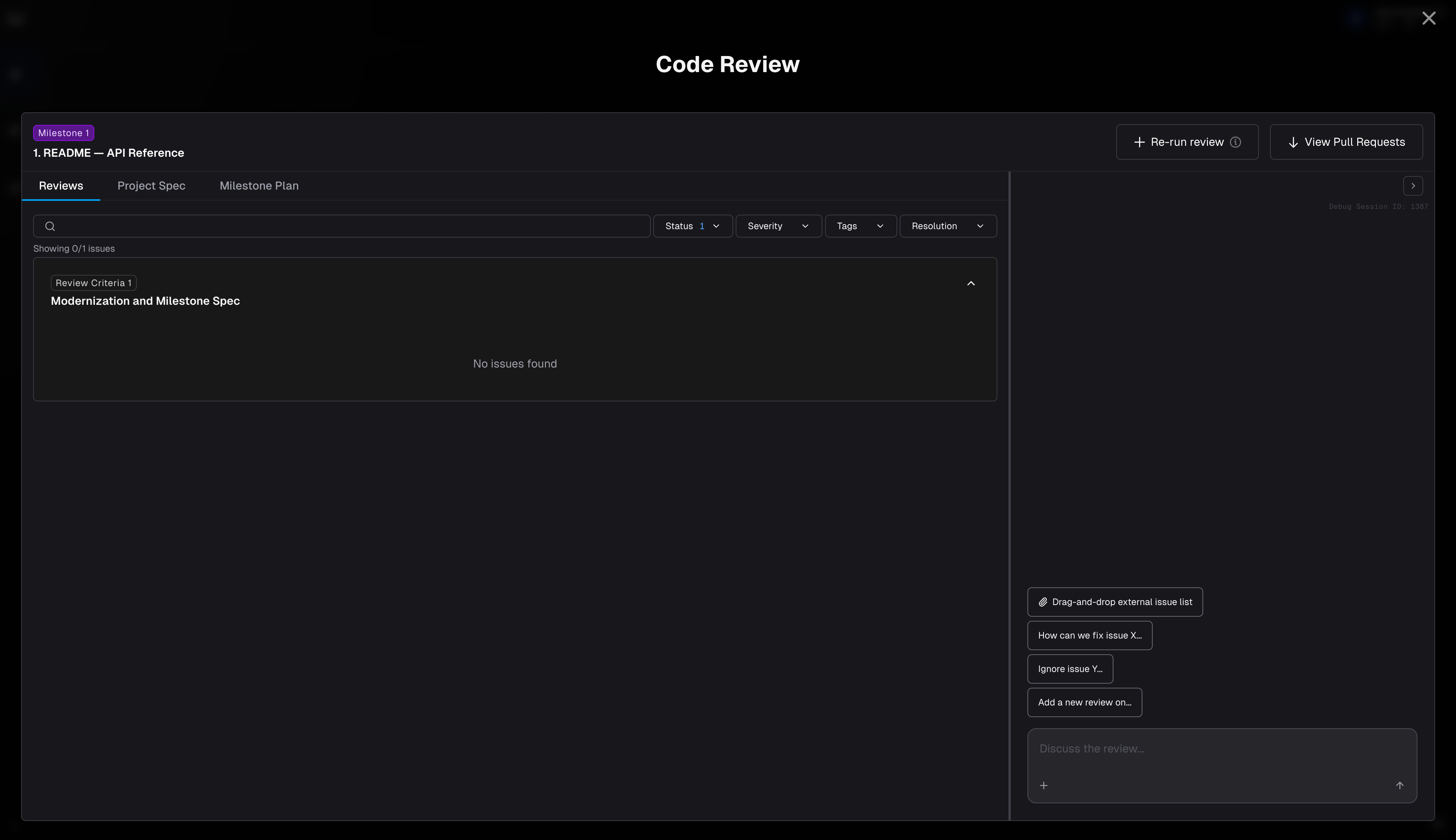The width and height of the screenshot is (1456, 840).
Task: Click the Debug Session ID text
Action: pos(1378,207)
